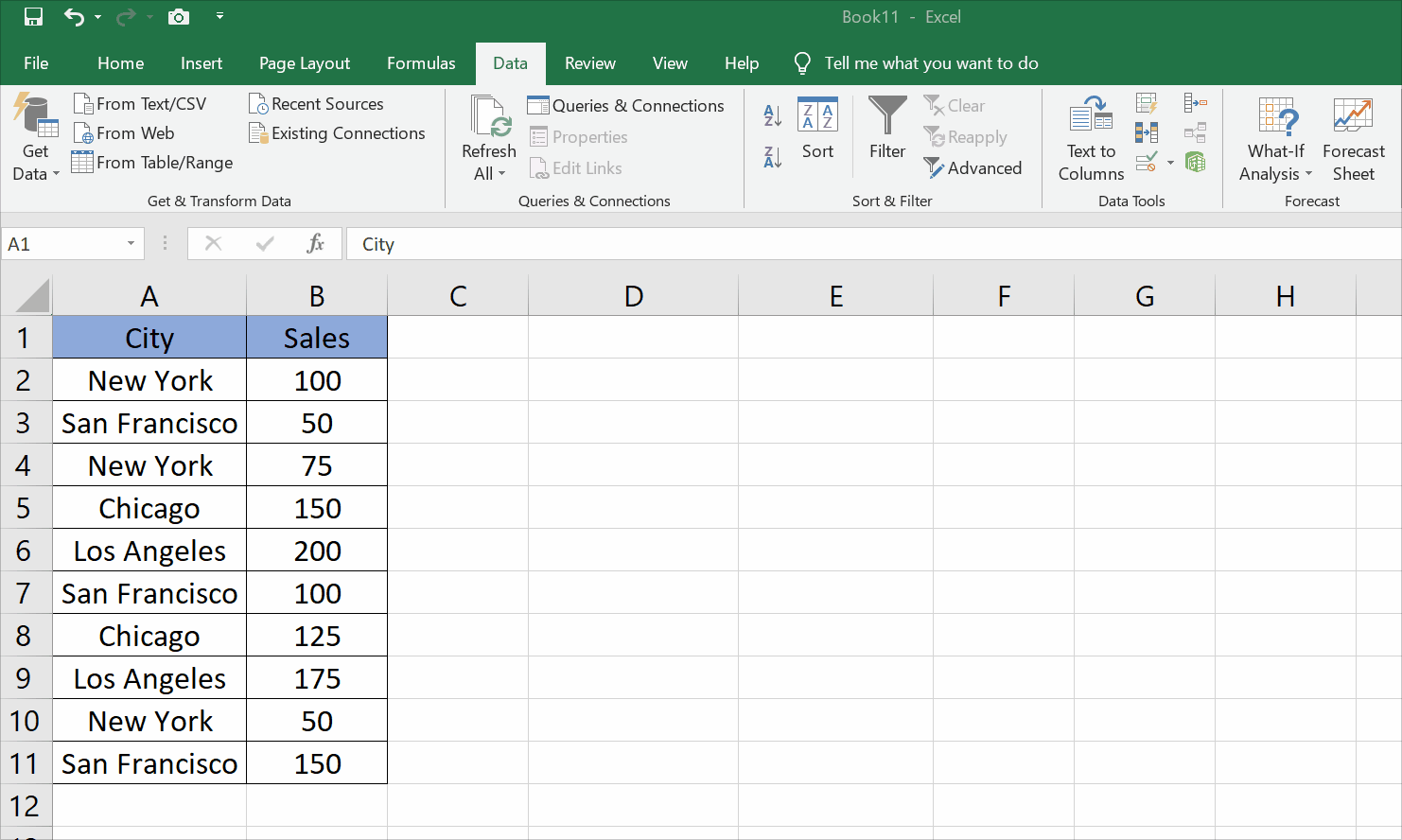
Task: Click the Remove Duplicates icon
Action: [1146, 132]
